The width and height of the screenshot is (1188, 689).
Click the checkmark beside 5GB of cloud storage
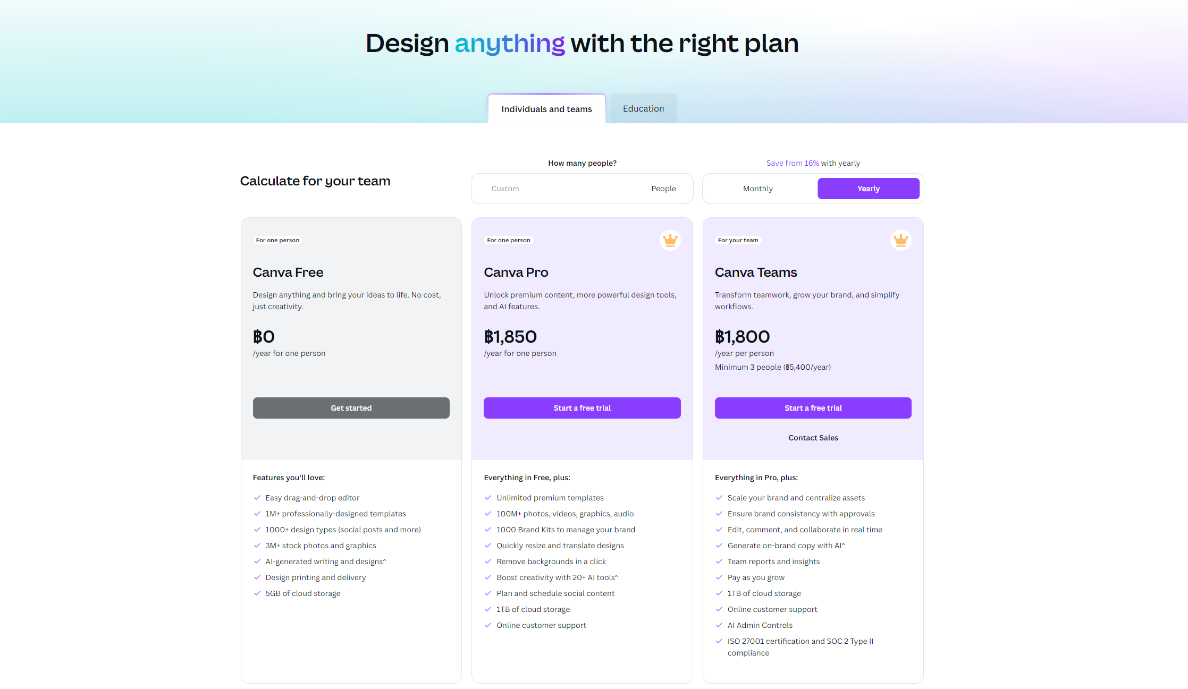point(257,593)
